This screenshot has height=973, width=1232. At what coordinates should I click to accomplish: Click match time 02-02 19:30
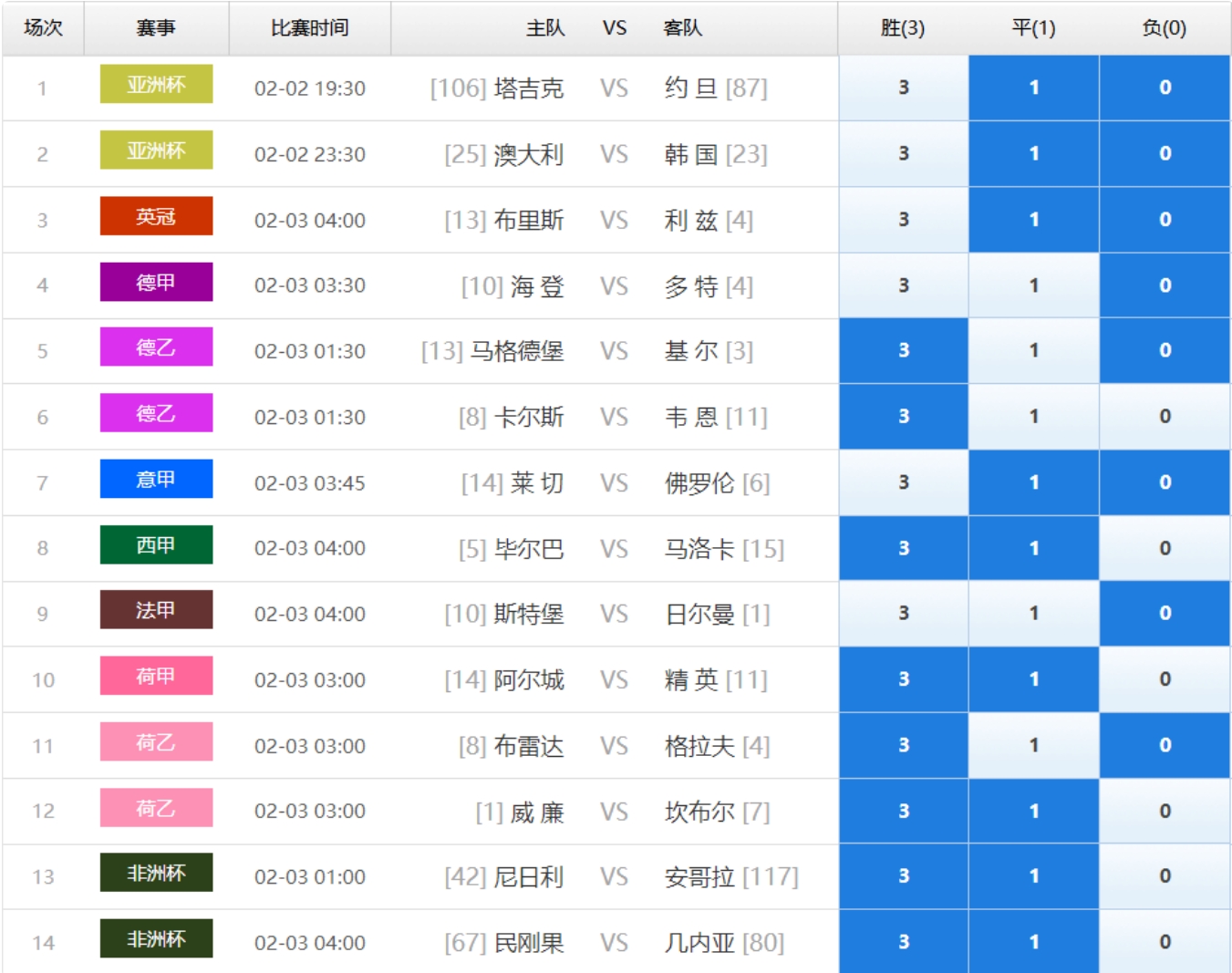pos(310,88)
